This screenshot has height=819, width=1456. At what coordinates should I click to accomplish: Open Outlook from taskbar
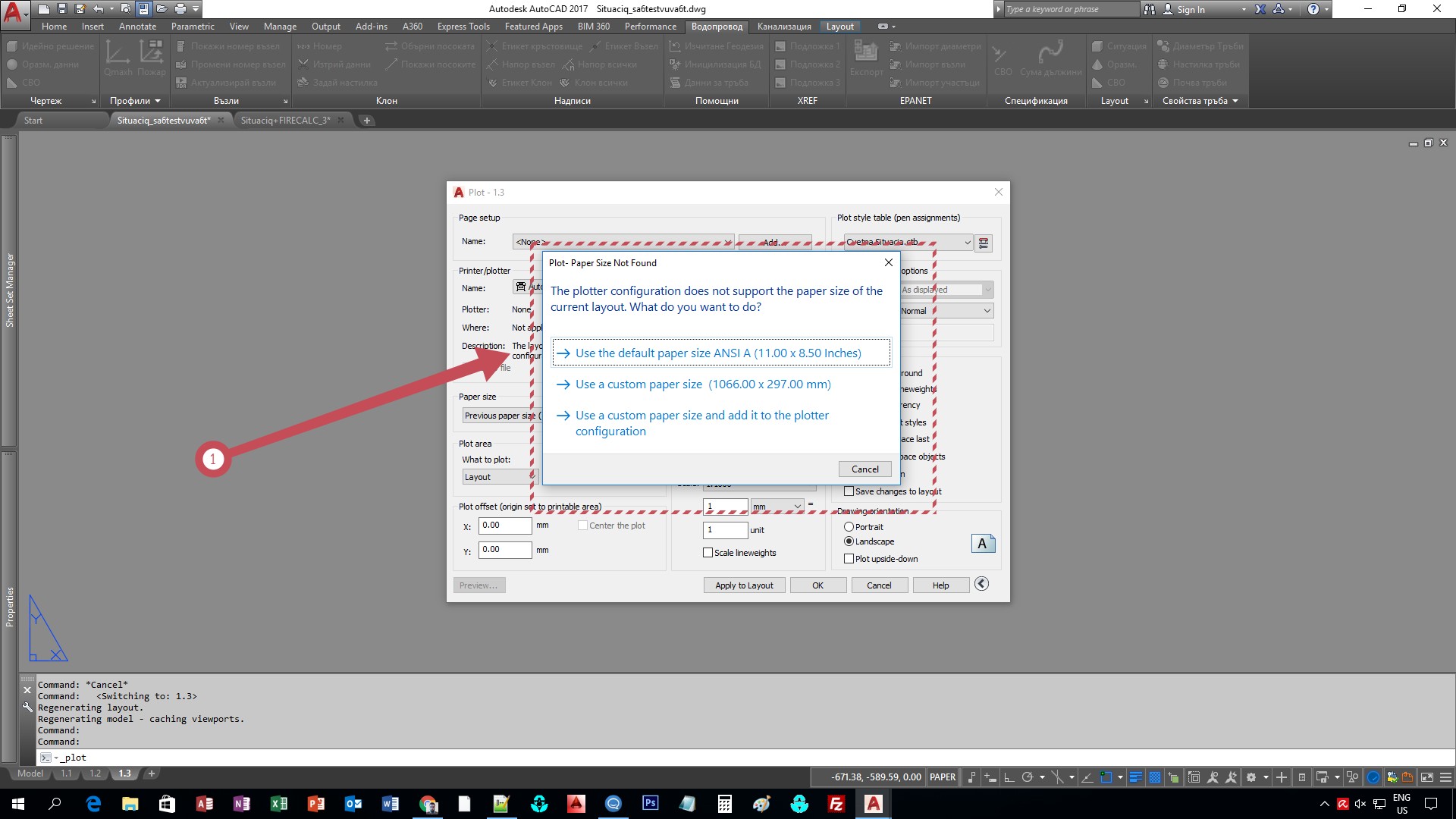click(353, 804)
